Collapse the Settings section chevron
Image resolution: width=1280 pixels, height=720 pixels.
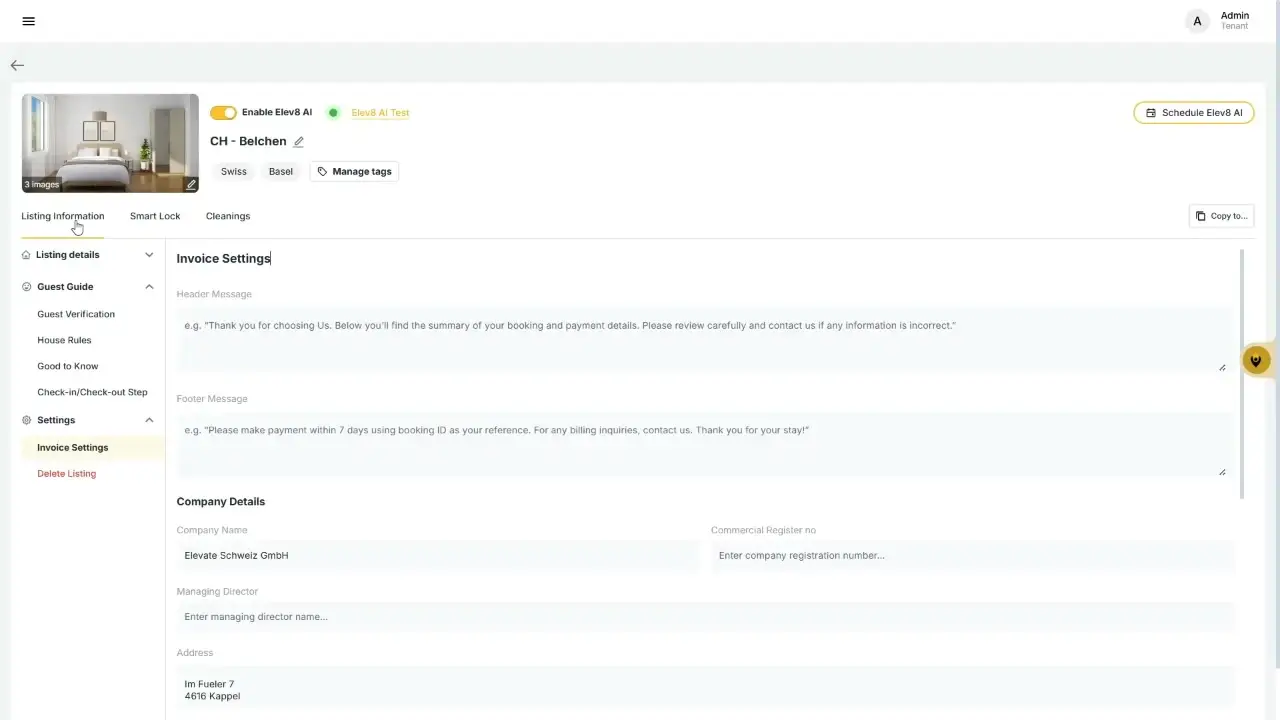tap(149, 420)
